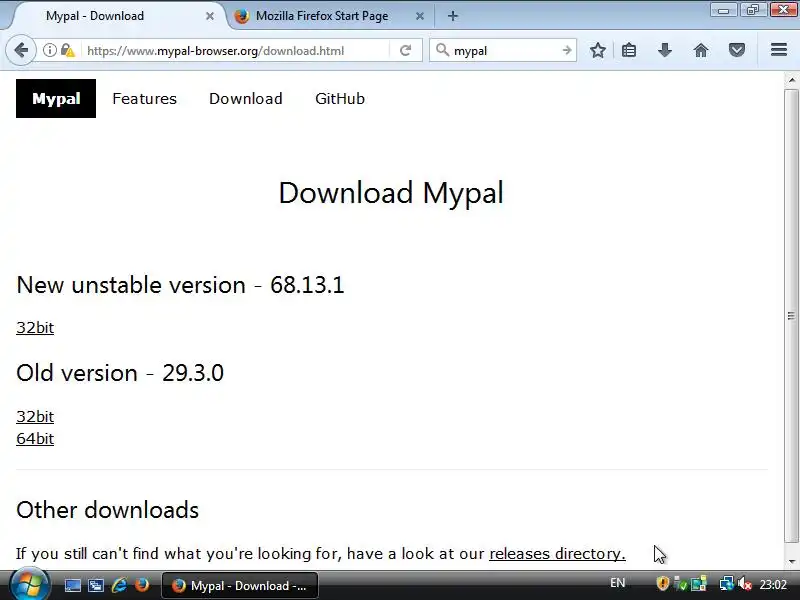Click the padlock warning icon in address bar
Viewport: 800px width, 600px height.
[x=67, y=51]
